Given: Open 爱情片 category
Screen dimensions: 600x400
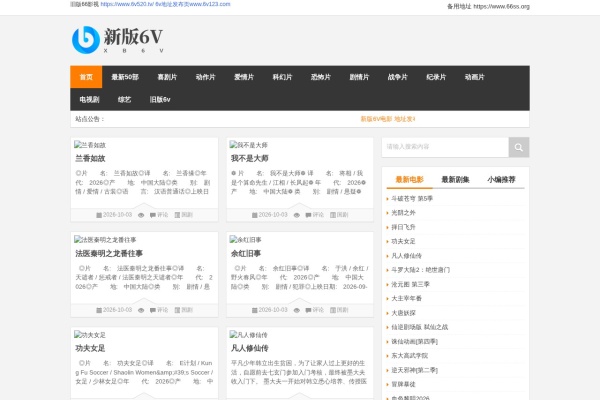Looking at the screenshot, I should pos(244,77).
